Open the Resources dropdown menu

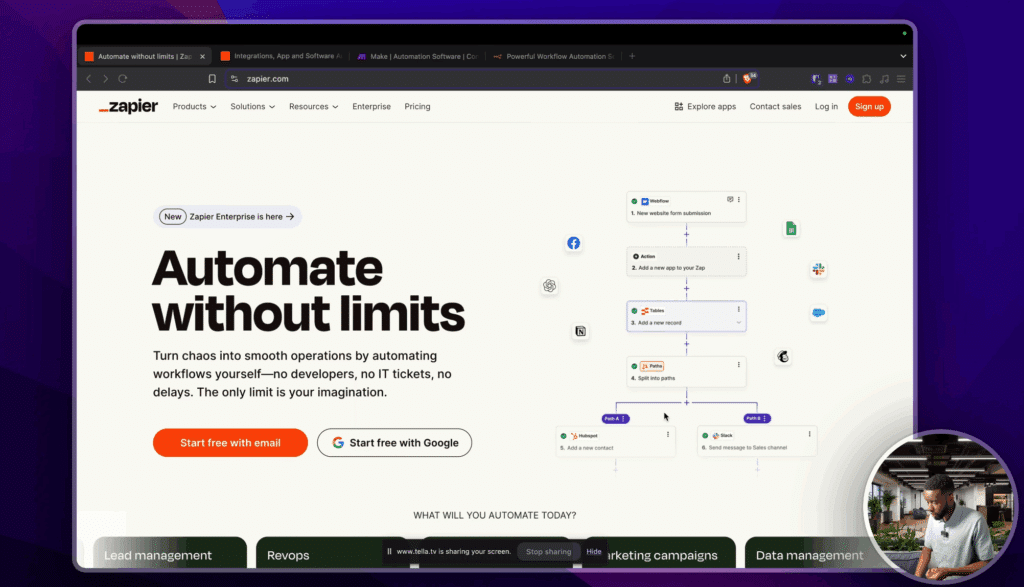pyautogui.click(x=313, y=107)
